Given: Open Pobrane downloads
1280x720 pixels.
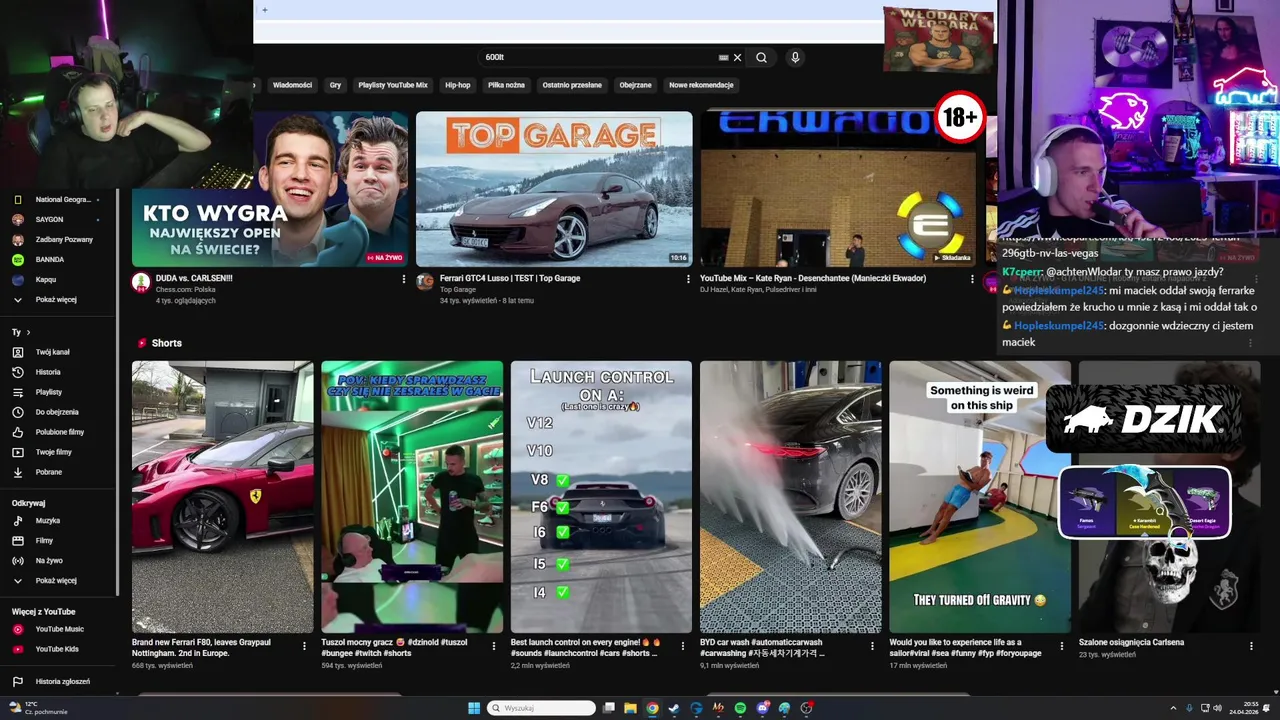Looking at the screenshot, I should pos(48,472).
